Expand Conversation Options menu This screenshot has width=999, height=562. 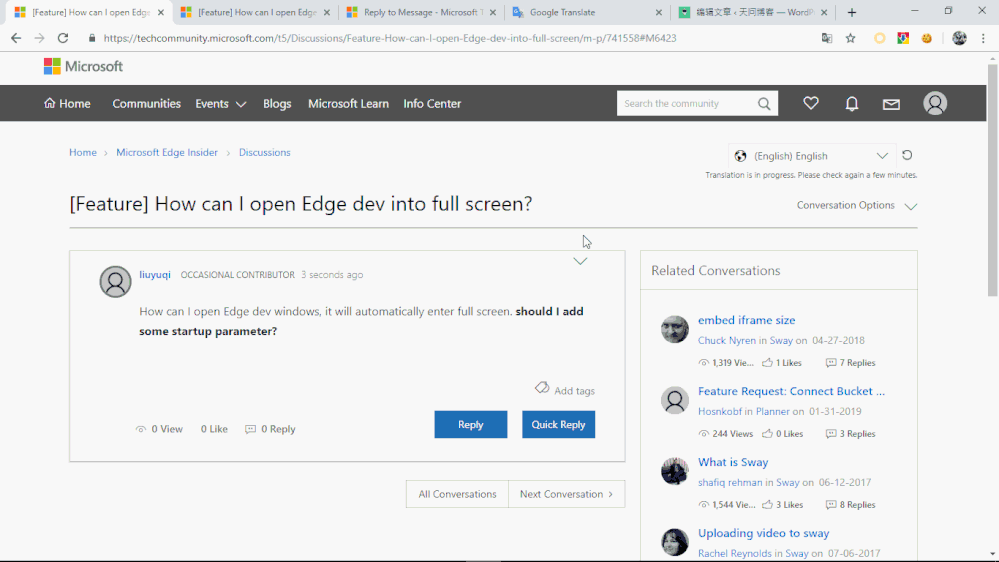[x=857, y=205]
